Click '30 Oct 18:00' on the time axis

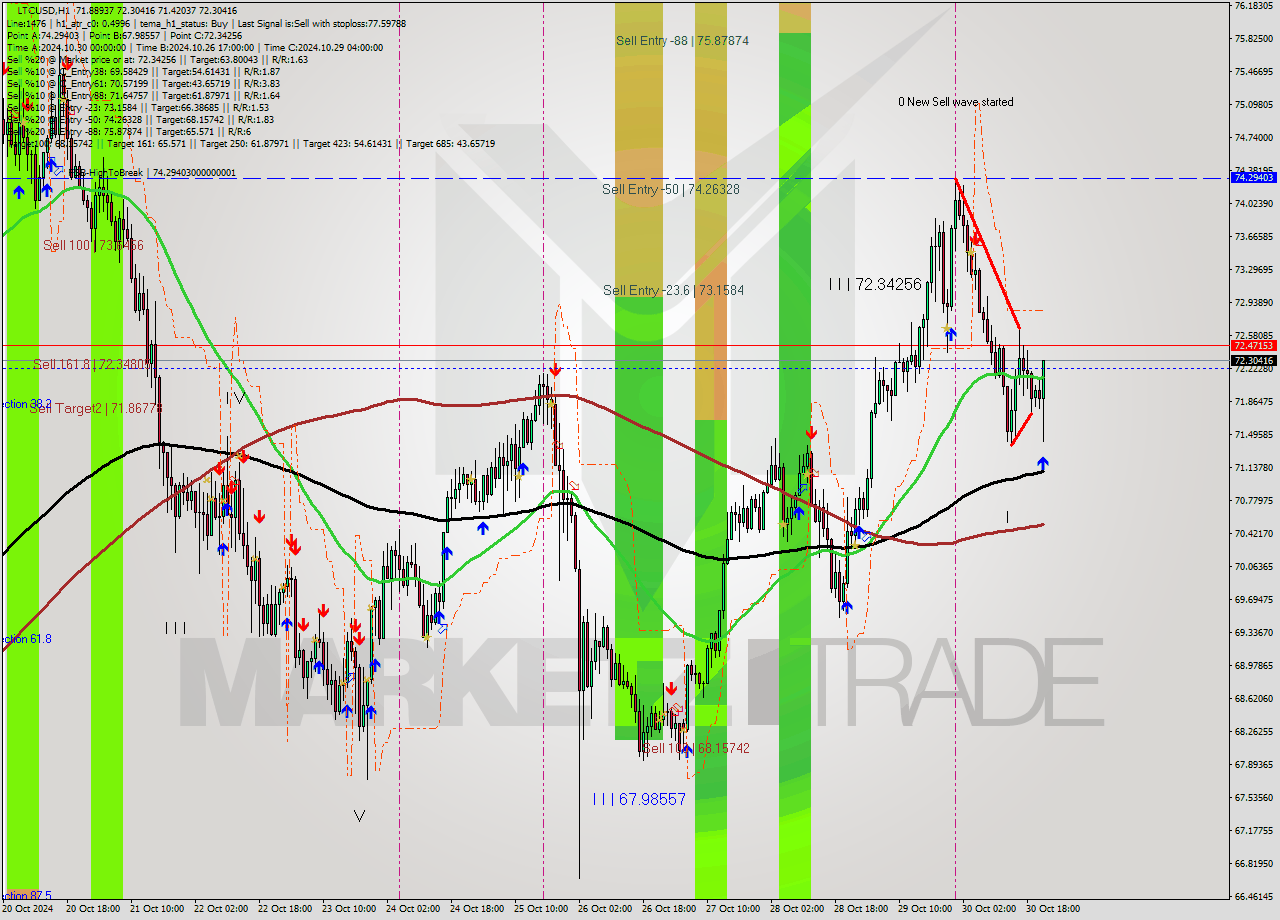pyautogui.click(x=1052, y=908)
